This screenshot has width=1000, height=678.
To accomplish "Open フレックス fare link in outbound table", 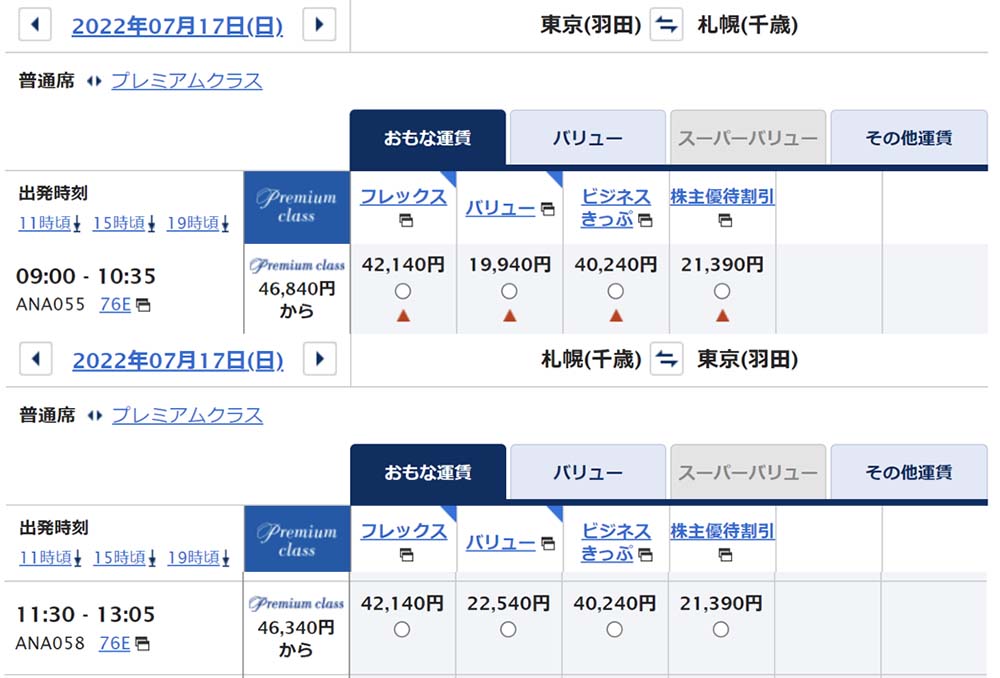I will pos(404,196).
